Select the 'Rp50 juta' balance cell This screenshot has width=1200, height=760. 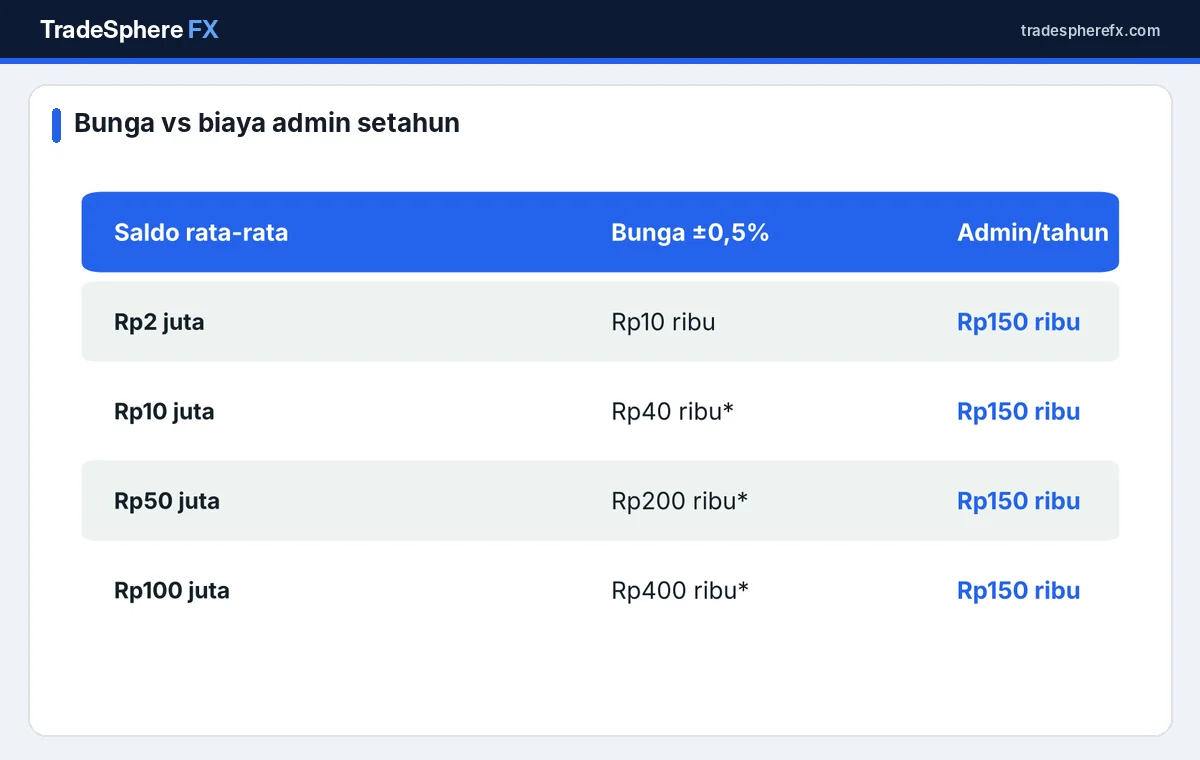click(167, 501)
